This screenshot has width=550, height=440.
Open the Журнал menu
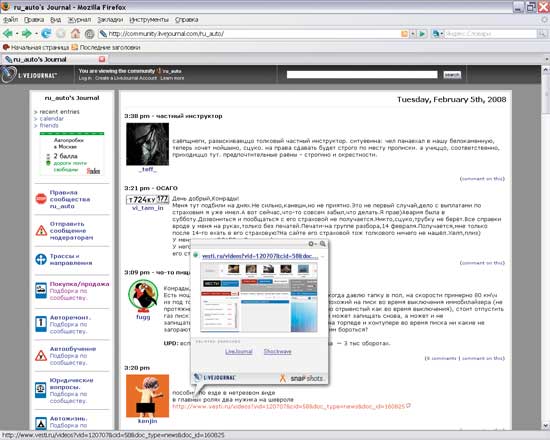click(79, 20)
